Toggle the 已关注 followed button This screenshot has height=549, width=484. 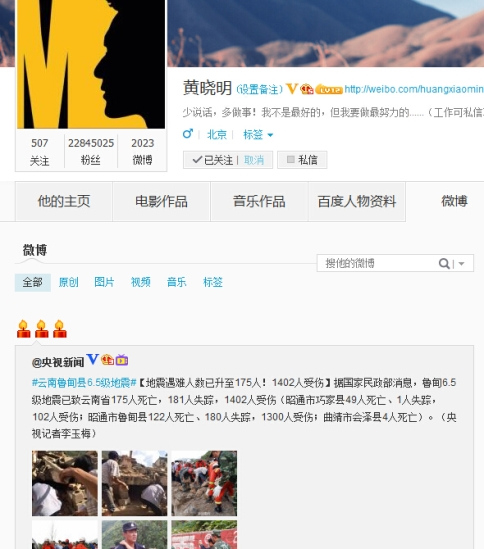pos(213,160)
